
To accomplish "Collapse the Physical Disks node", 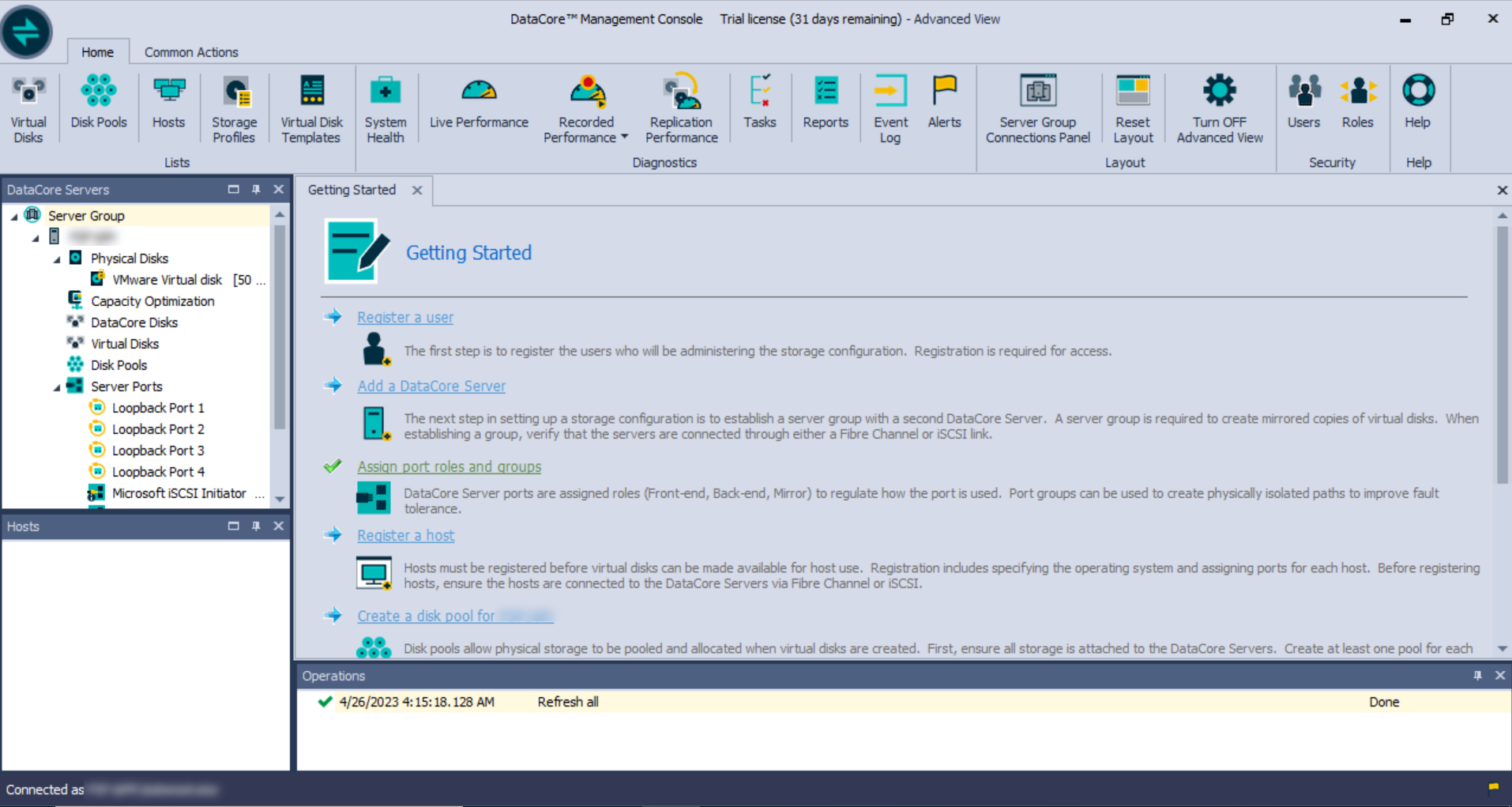I will (55, 258).
